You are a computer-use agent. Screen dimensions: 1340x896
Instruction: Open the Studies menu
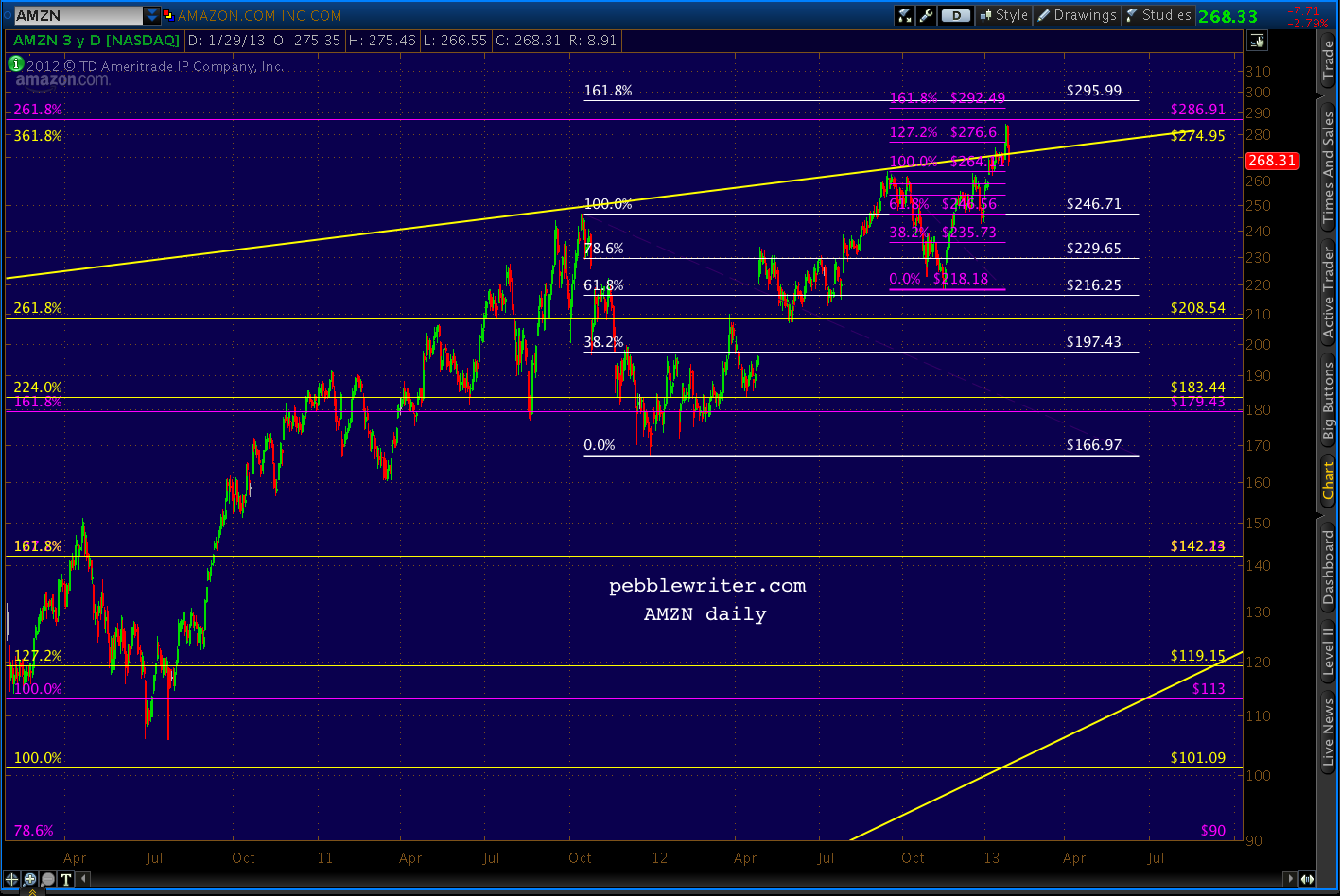pyautogui.click(x=1158, y=15)
